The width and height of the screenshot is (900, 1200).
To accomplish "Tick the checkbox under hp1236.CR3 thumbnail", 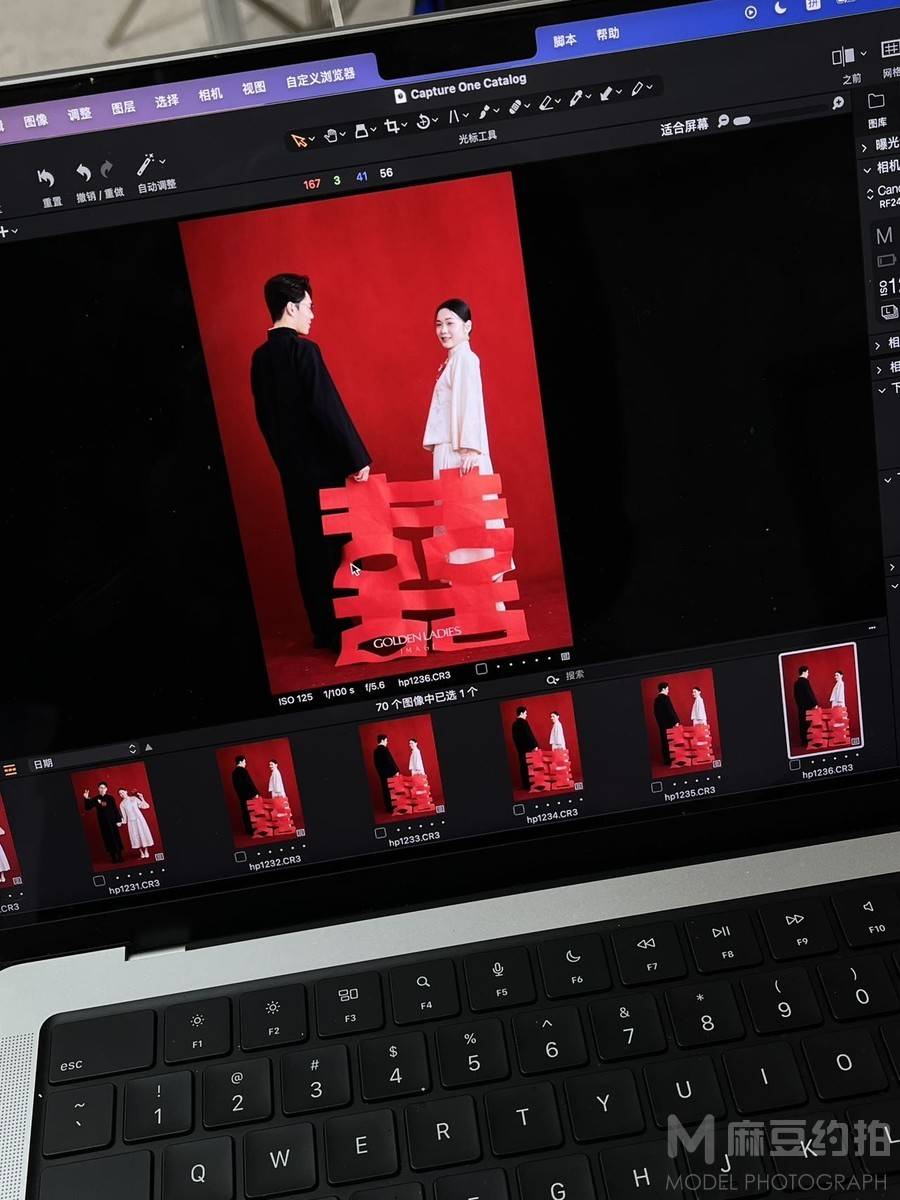I will click(x=794, y=765).
